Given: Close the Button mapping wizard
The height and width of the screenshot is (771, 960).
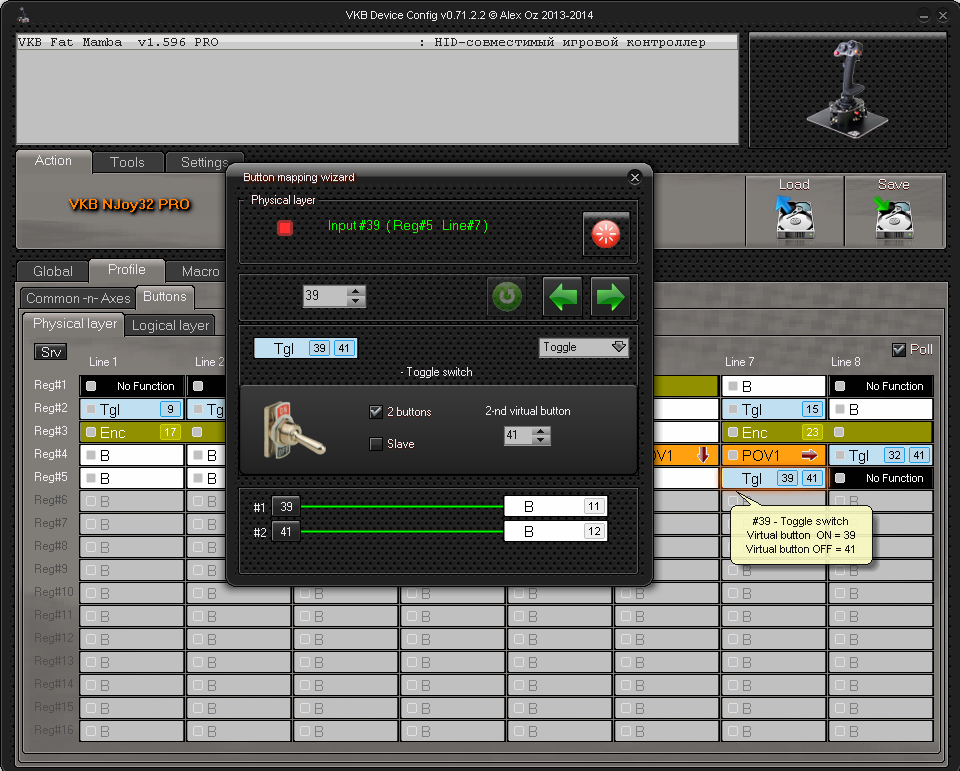Looking at the screenshot, I should [x=635, y=177].
